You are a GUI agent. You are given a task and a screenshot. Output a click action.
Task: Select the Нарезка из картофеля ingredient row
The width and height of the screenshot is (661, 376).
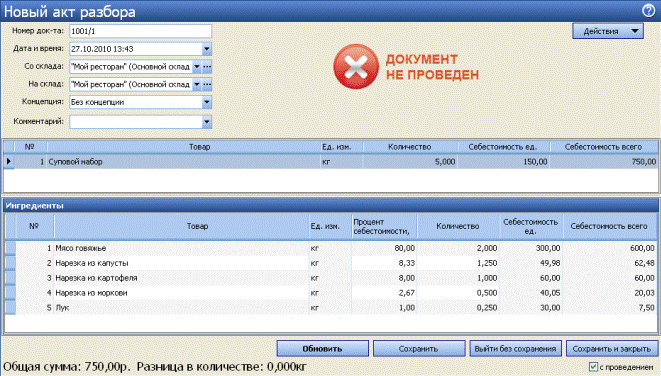click(x=330, y=278)
